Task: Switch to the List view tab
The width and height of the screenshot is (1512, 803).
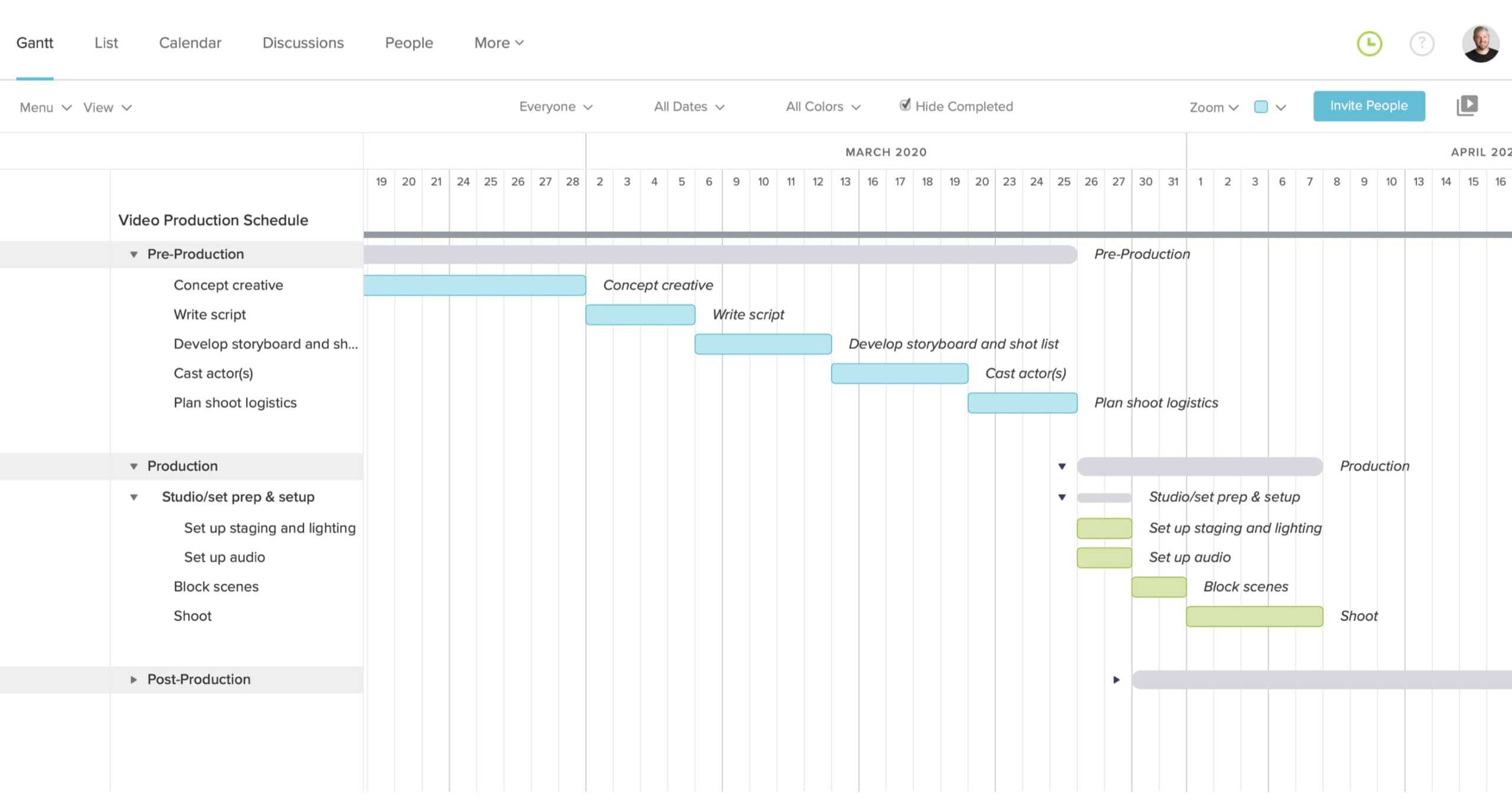Action: coord(106,42)
